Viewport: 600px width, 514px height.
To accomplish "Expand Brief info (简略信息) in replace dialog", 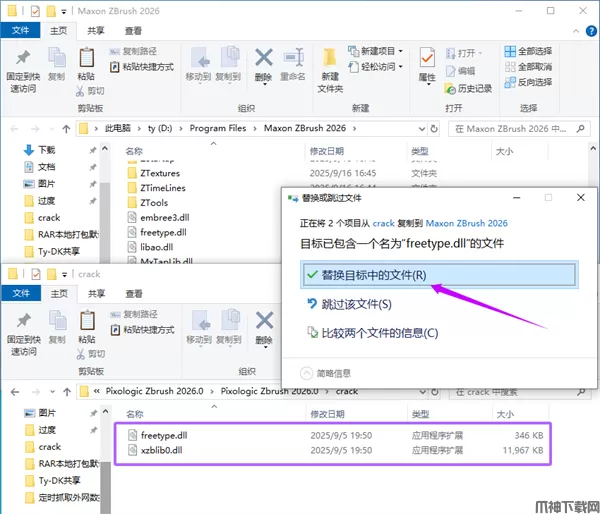I will click(326, 373).
